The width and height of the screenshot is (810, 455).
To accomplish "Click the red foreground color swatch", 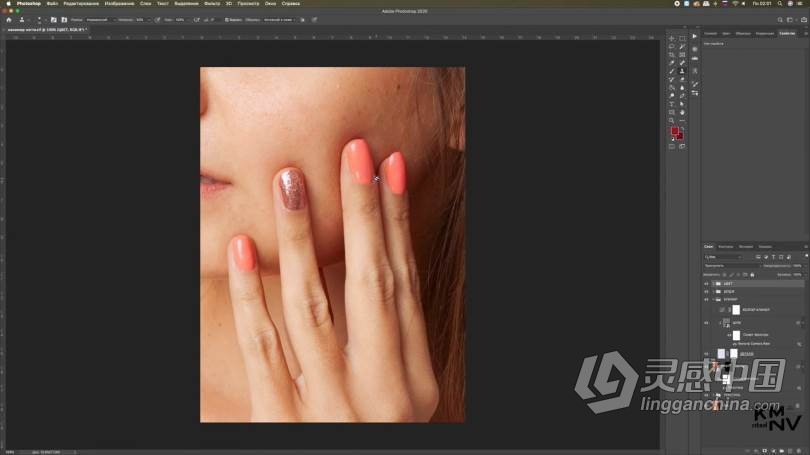I will pos(675,132).
